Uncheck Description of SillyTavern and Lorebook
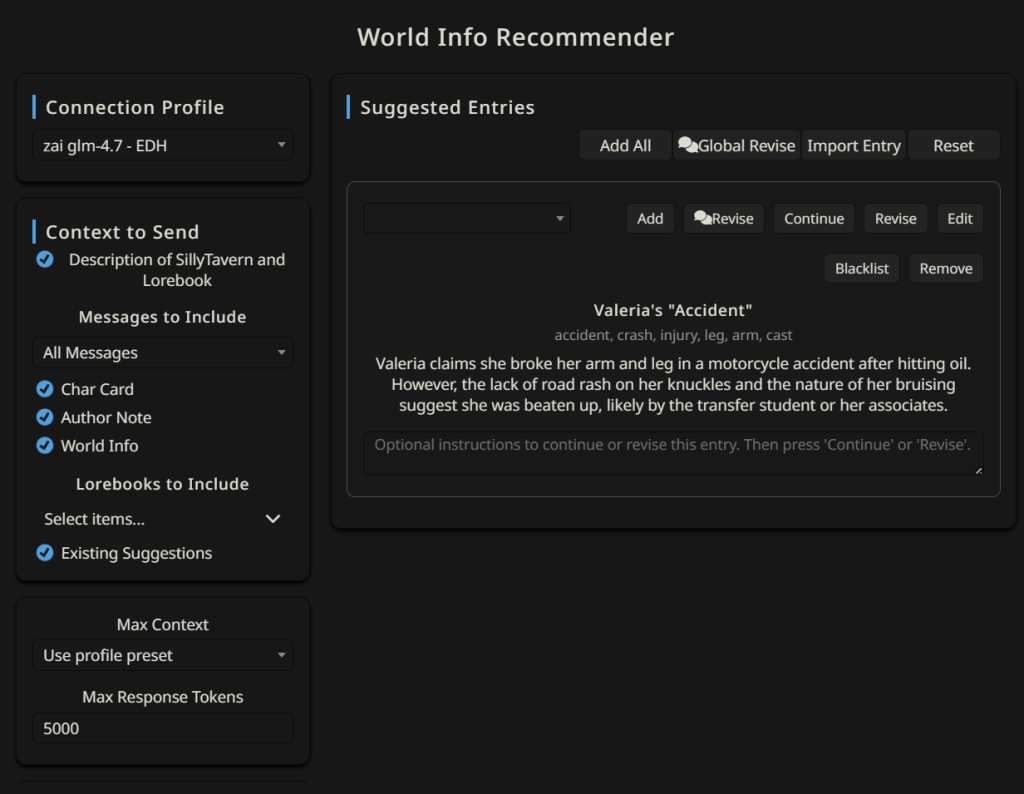Image resolution: width=1024 pixels, height=794 pixels. [45, 260]
